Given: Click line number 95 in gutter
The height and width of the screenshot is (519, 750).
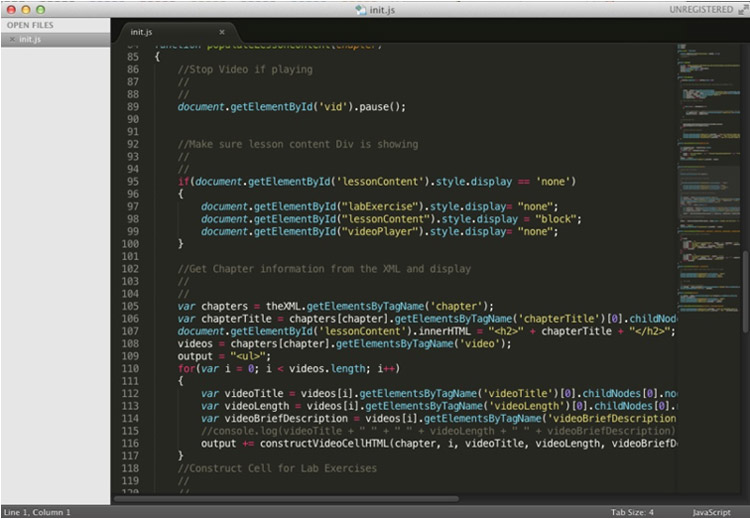Looking at the screenshot, I should point(133,181).
